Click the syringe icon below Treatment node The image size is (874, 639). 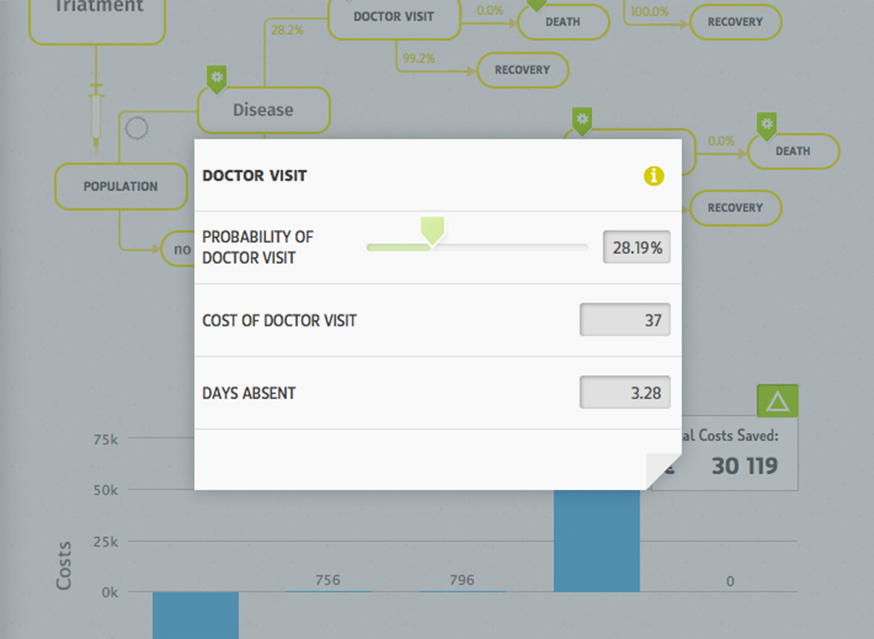[x=96, y=116]
